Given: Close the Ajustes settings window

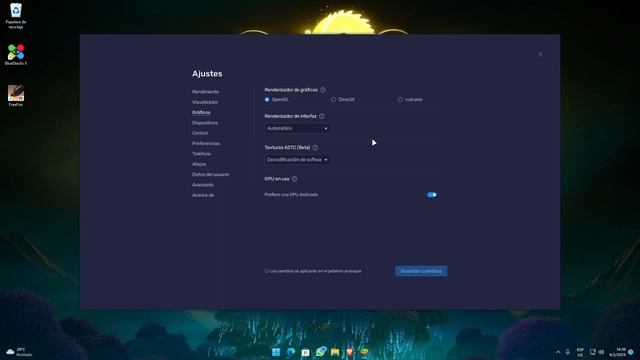Looking at the screenshot, I should click(541, 54).
